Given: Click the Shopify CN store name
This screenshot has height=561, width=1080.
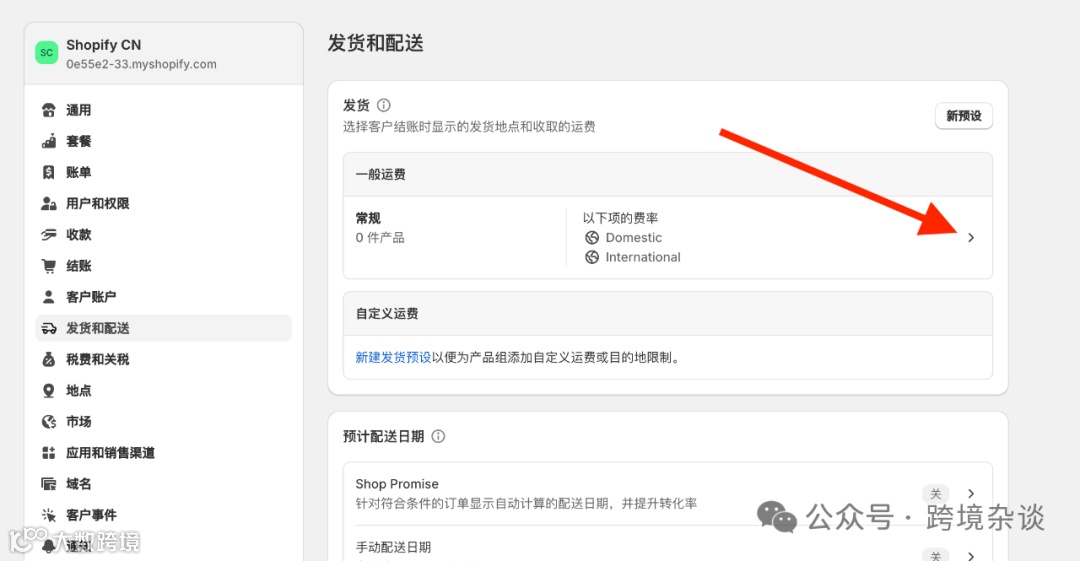Looking at the screenshot, I should coord(103,45).
